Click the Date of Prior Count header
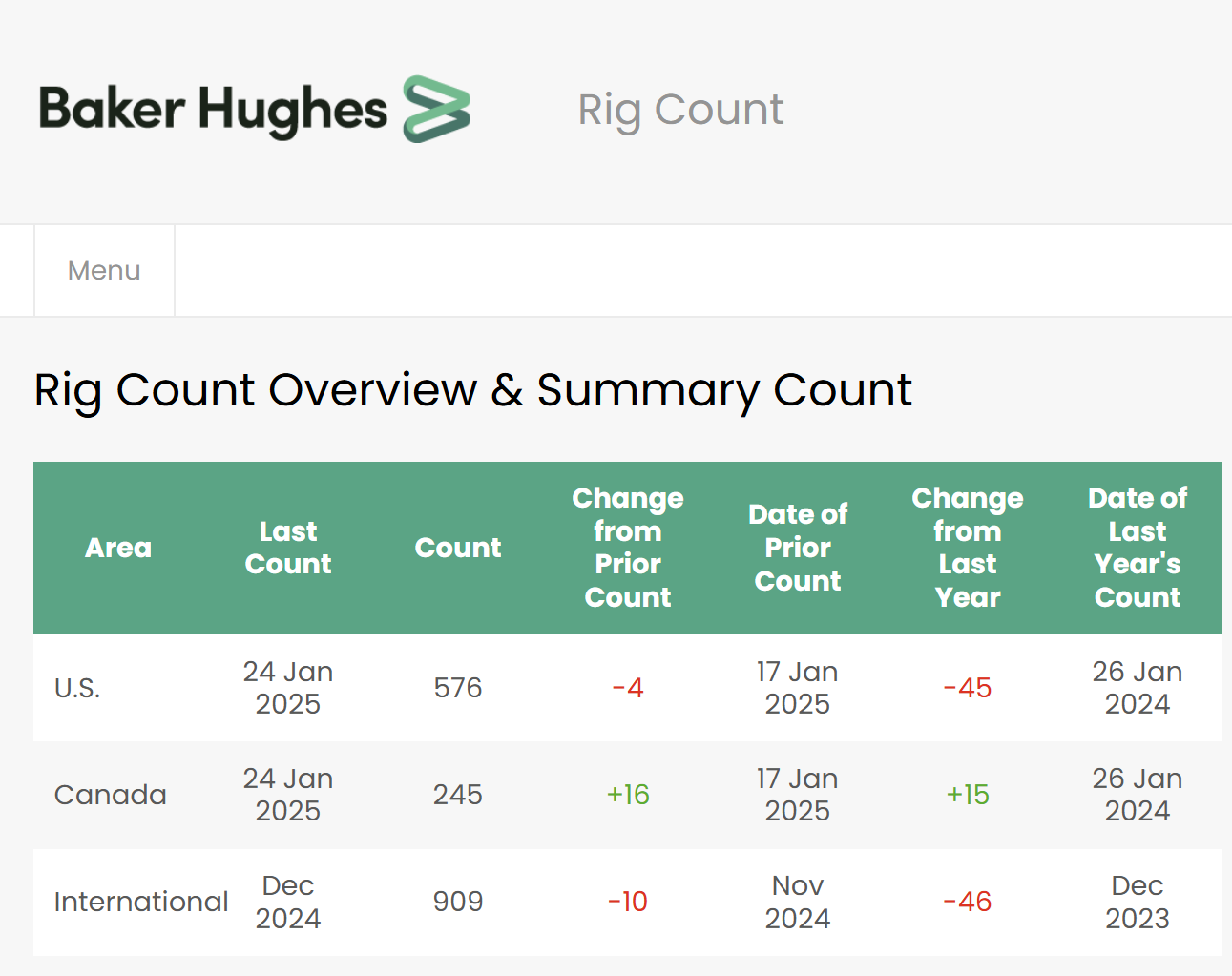 coord(798,548)
